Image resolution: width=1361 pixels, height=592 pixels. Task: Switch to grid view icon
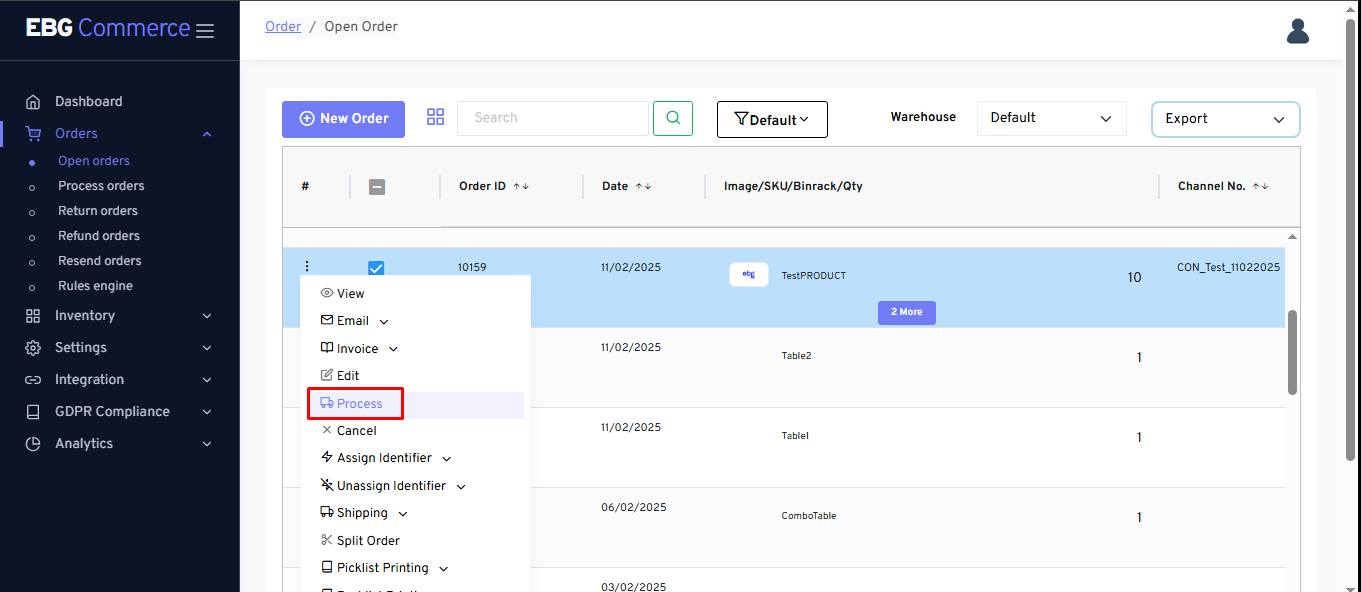[435, 117]
